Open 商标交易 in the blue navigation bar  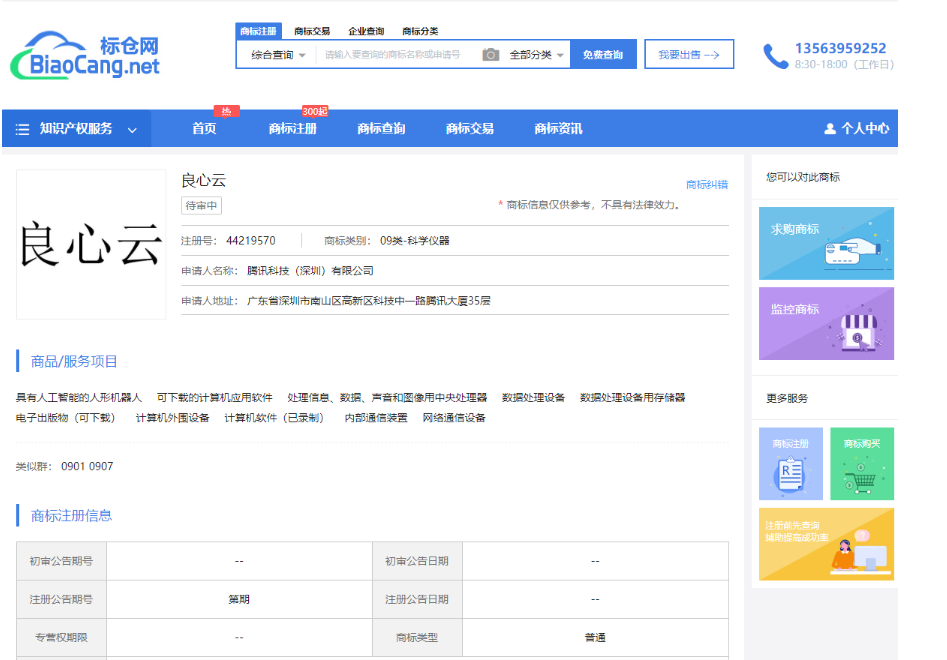[x=470, y=129]
